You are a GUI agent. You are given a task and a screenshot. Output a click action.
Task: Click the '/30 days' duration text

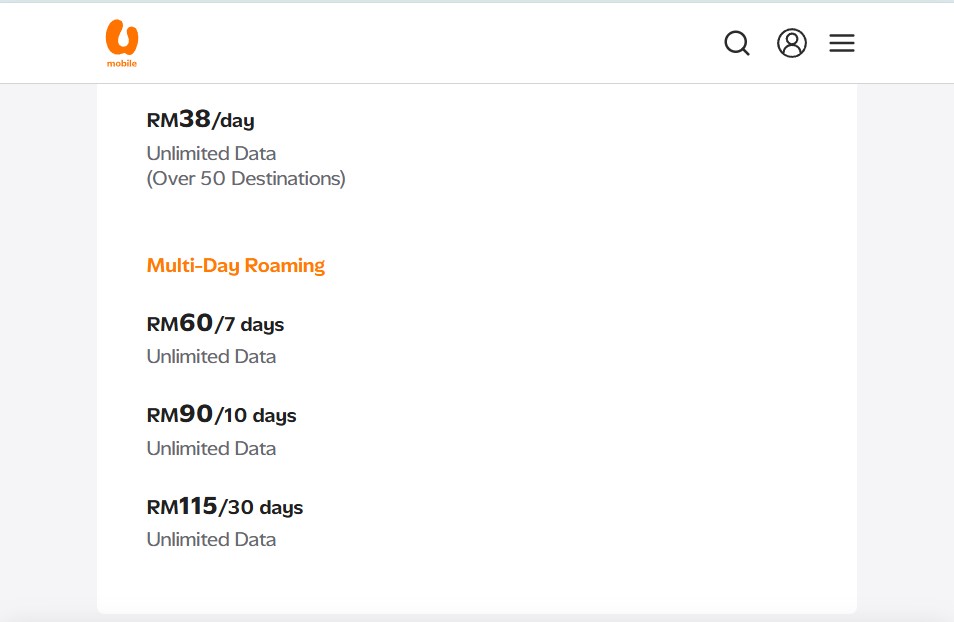(261, 508)
